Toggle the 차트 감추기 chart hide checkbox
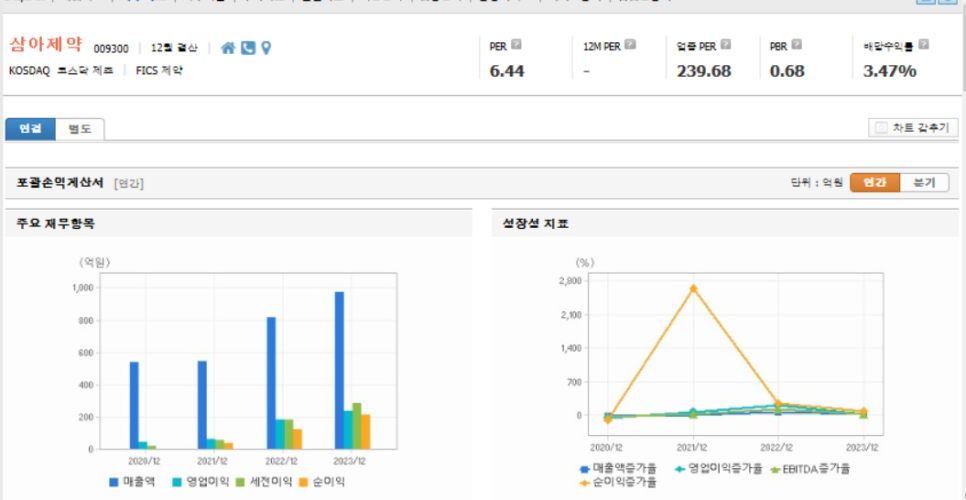Viewport: 966px width, 500px height. pyautogui.click(x=881, y=128)
